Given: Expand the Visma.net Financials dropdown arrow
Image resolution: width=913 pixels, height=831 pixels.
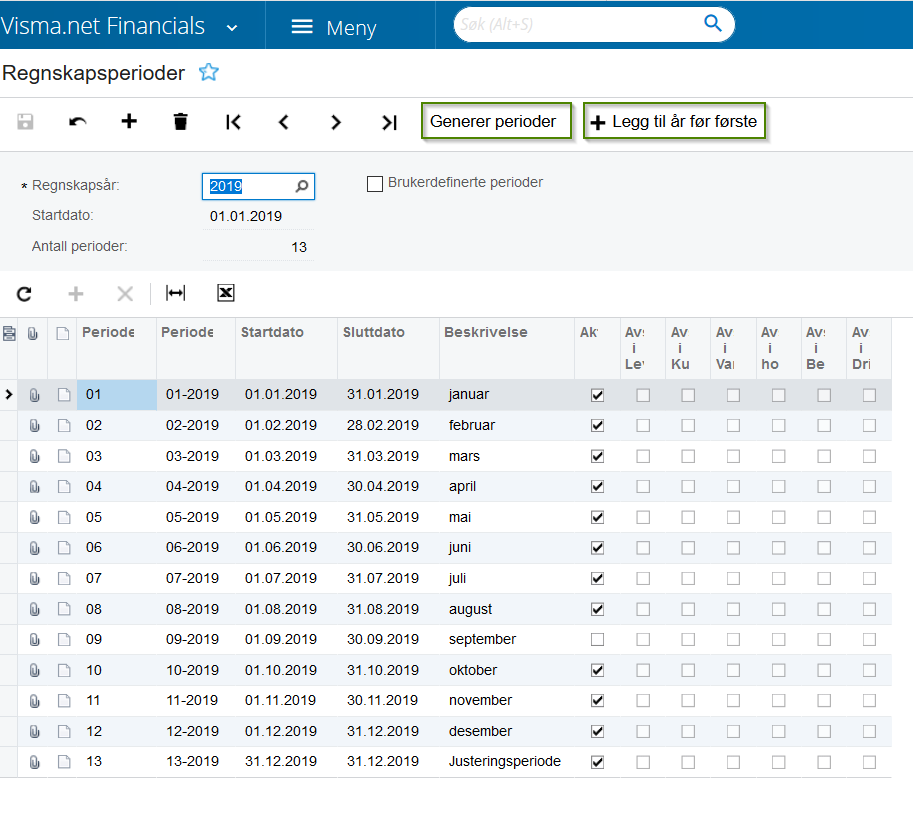Looking at the screenshot, I should (x=232, y=28).
